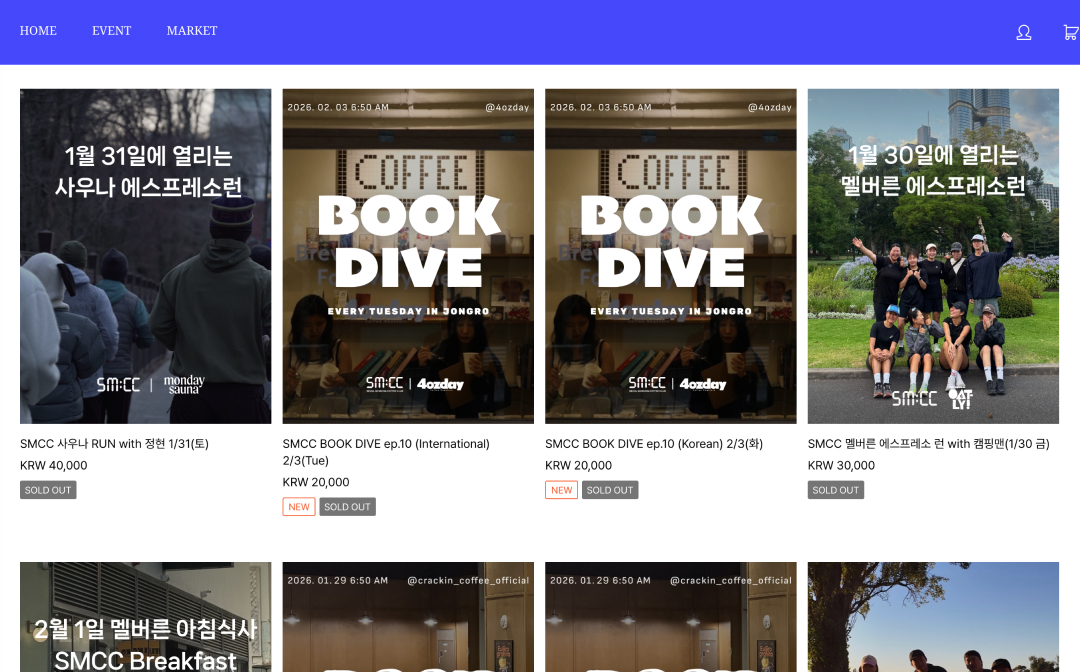This screenshot has width=1080, height=672.
Task: Open the Melbourne espresso run group photo
Action: coord(933,256)
